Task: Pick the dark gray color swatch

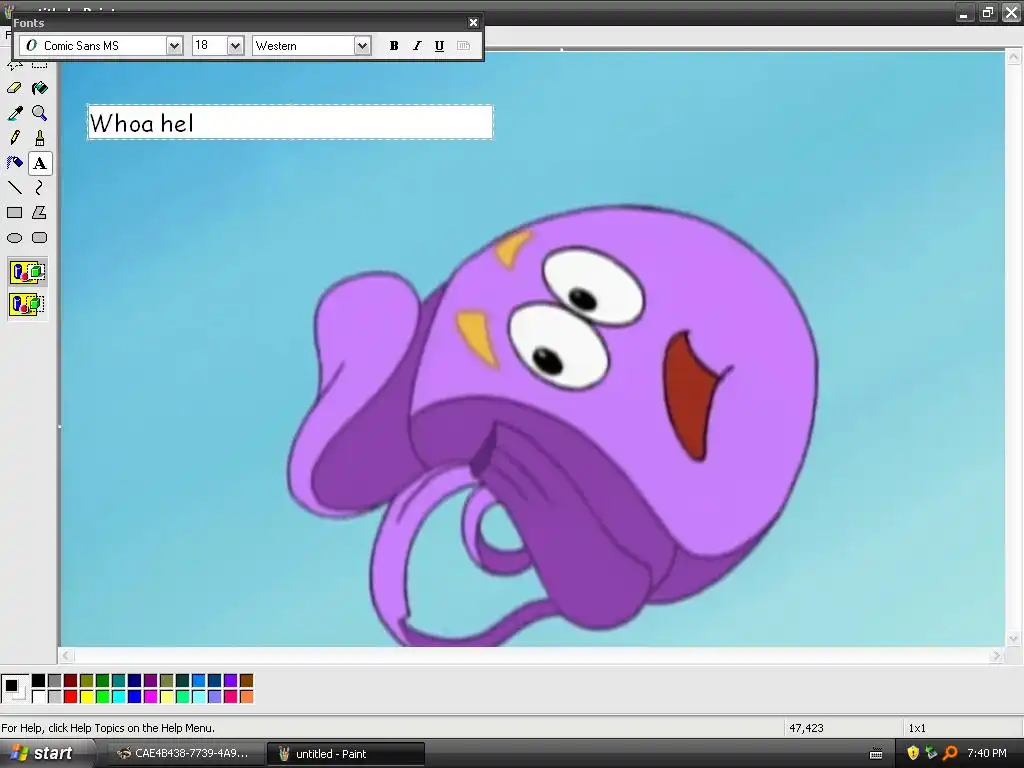Action: (x=55, y=681)
